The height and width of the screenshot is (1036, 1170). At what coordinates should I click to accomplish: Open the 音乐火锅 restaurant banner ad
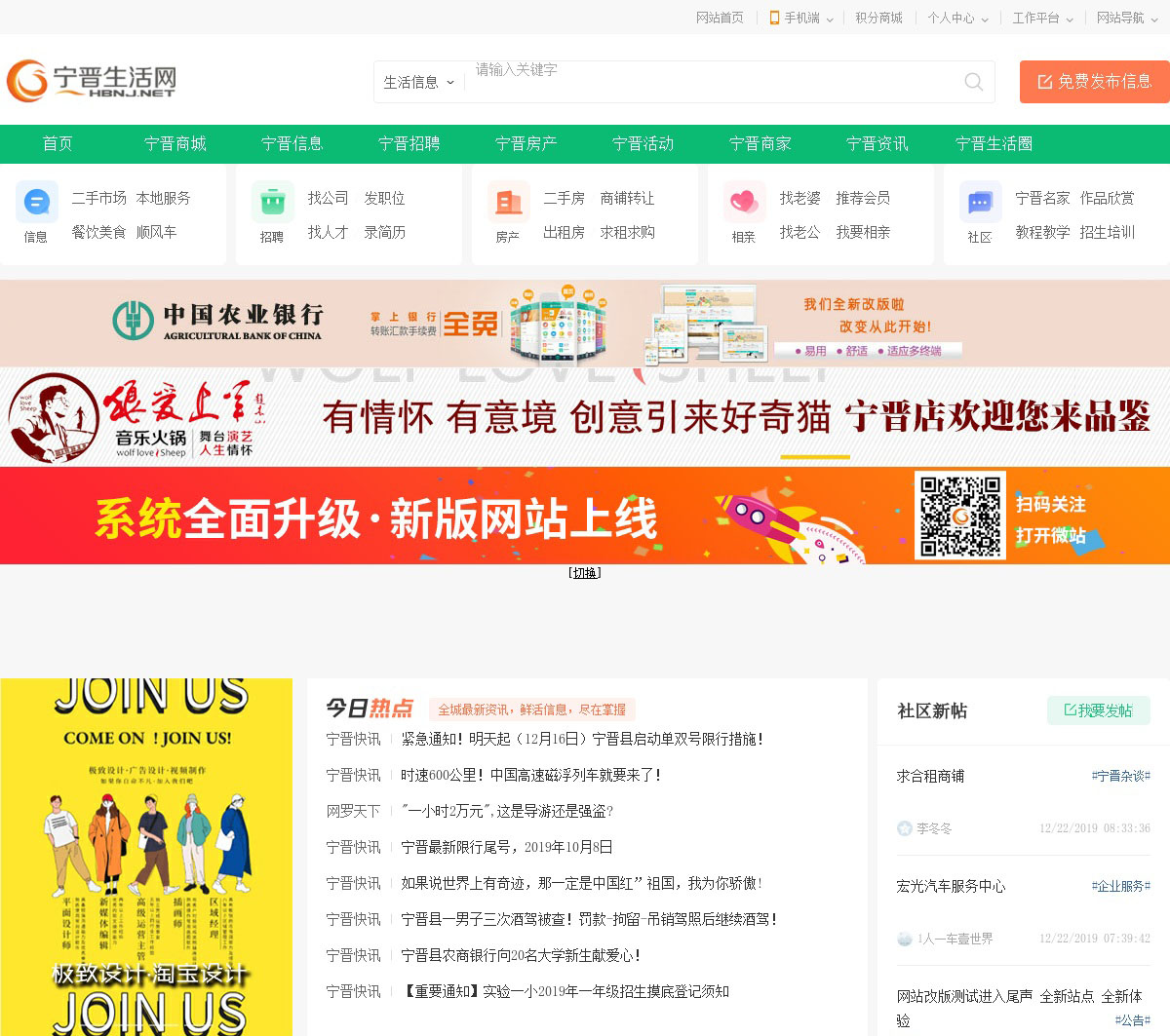pyautogui.click(x=585, y=417)
